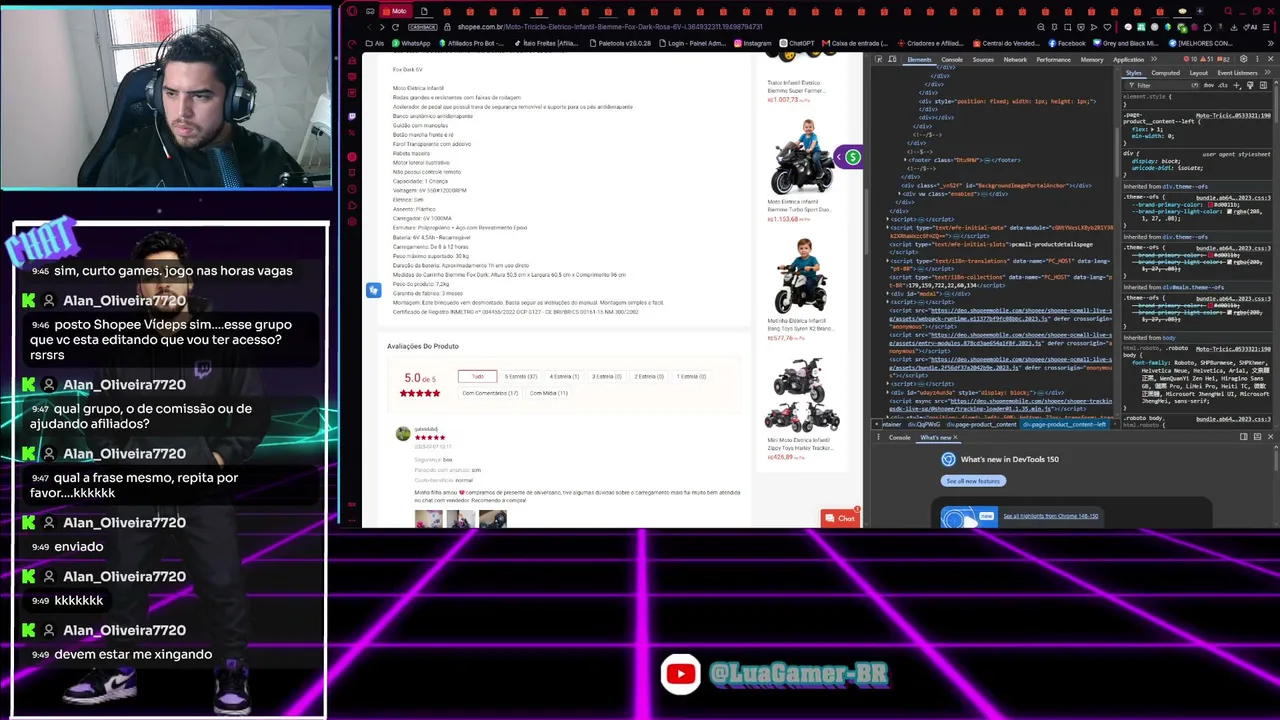Open the Caixa de entrada Gmail bookmark
The image size is (1280, 720).
coord(855,44)
